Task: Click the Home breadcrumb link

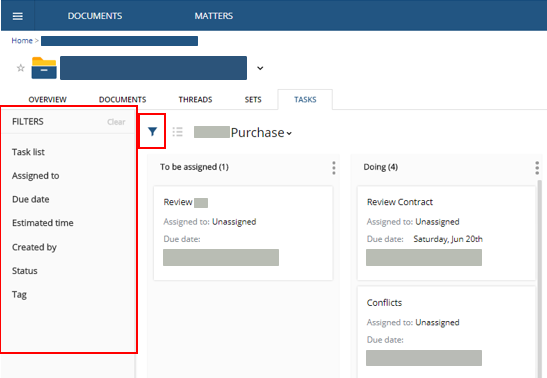Action: 22,40
